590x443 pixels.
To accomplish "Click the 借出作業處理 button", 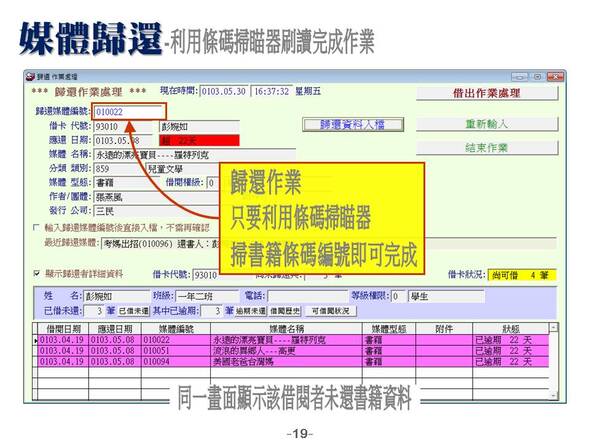I will (487, 93).
